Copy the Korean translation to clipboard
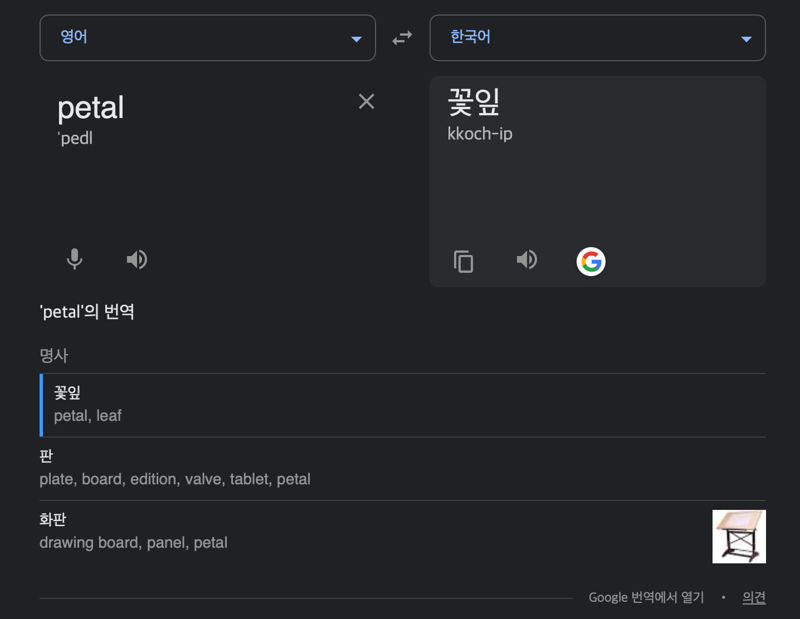This screenshot has height=619, width=800. (463, 261)
